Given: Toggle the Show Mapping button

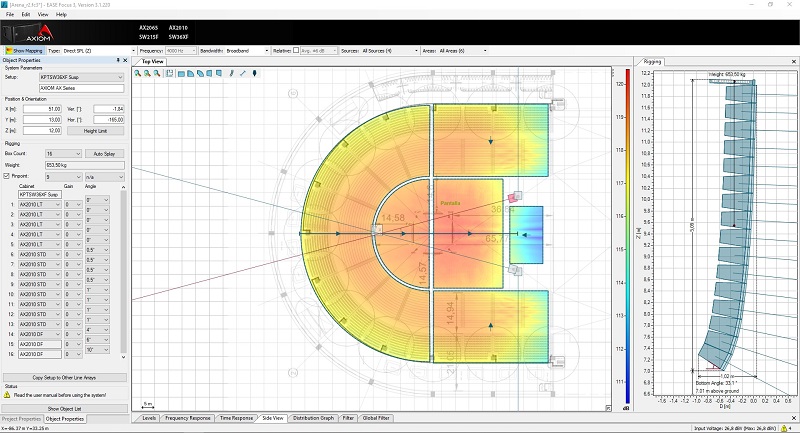Looking at the screenshot, I should point(24,50).
